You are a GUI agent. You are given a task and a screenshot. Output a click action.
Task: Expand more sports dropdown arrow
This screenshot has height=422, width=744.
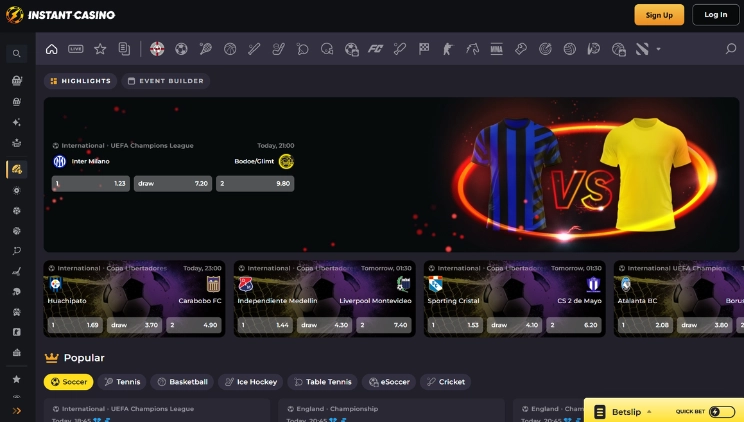pos(658,49)
